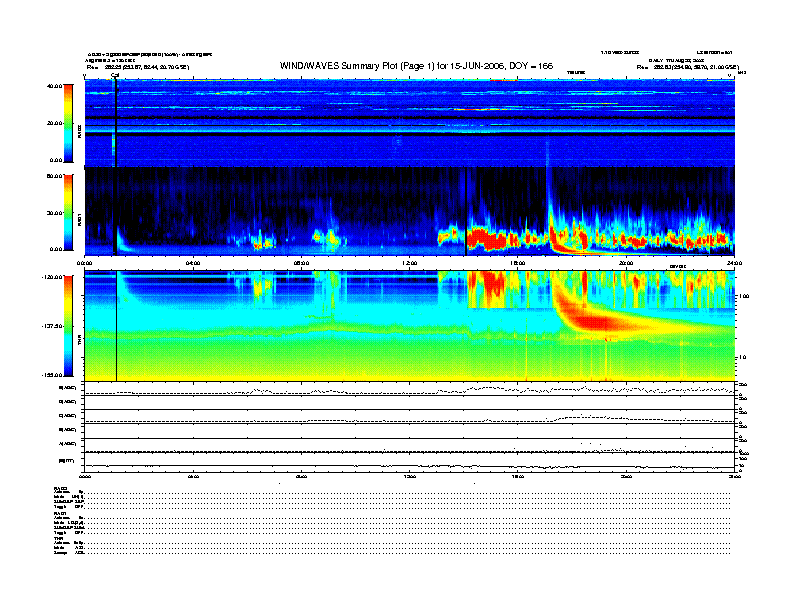
Task: Click the 16:00 tick label below the RAD1 spectrogram
Action: click(x=518, y=263)
